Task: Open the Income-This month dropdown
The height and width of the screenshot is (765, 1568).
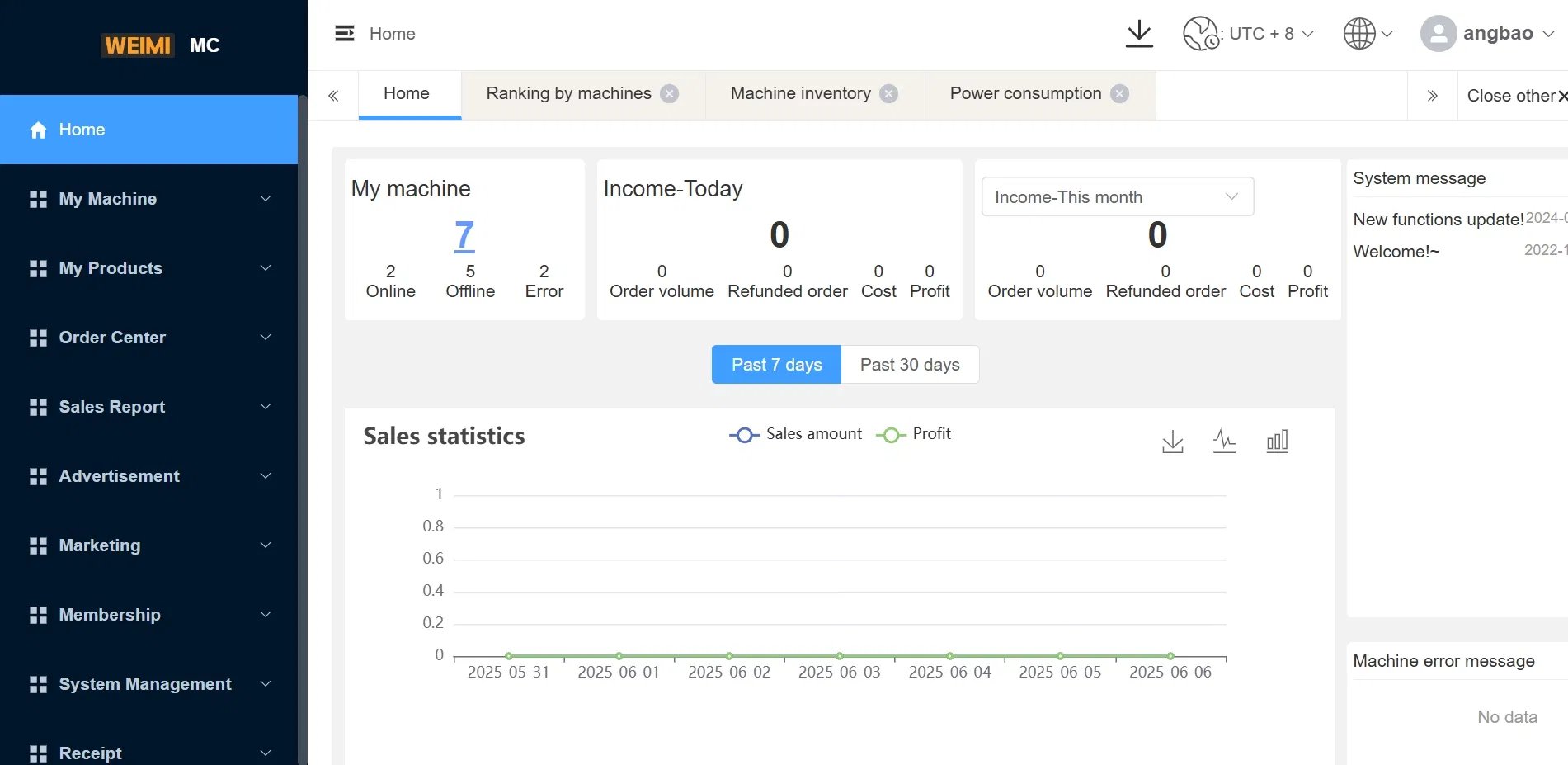Action: click(1117, 197)
